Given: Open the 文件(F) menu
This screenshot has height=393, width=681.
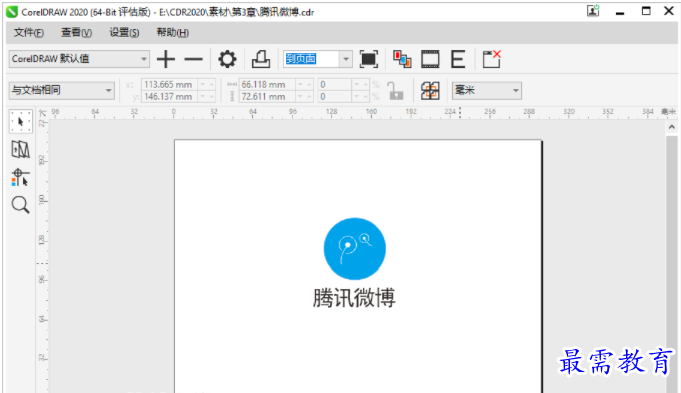Looking at the screenshot, I should pos(29,33).
